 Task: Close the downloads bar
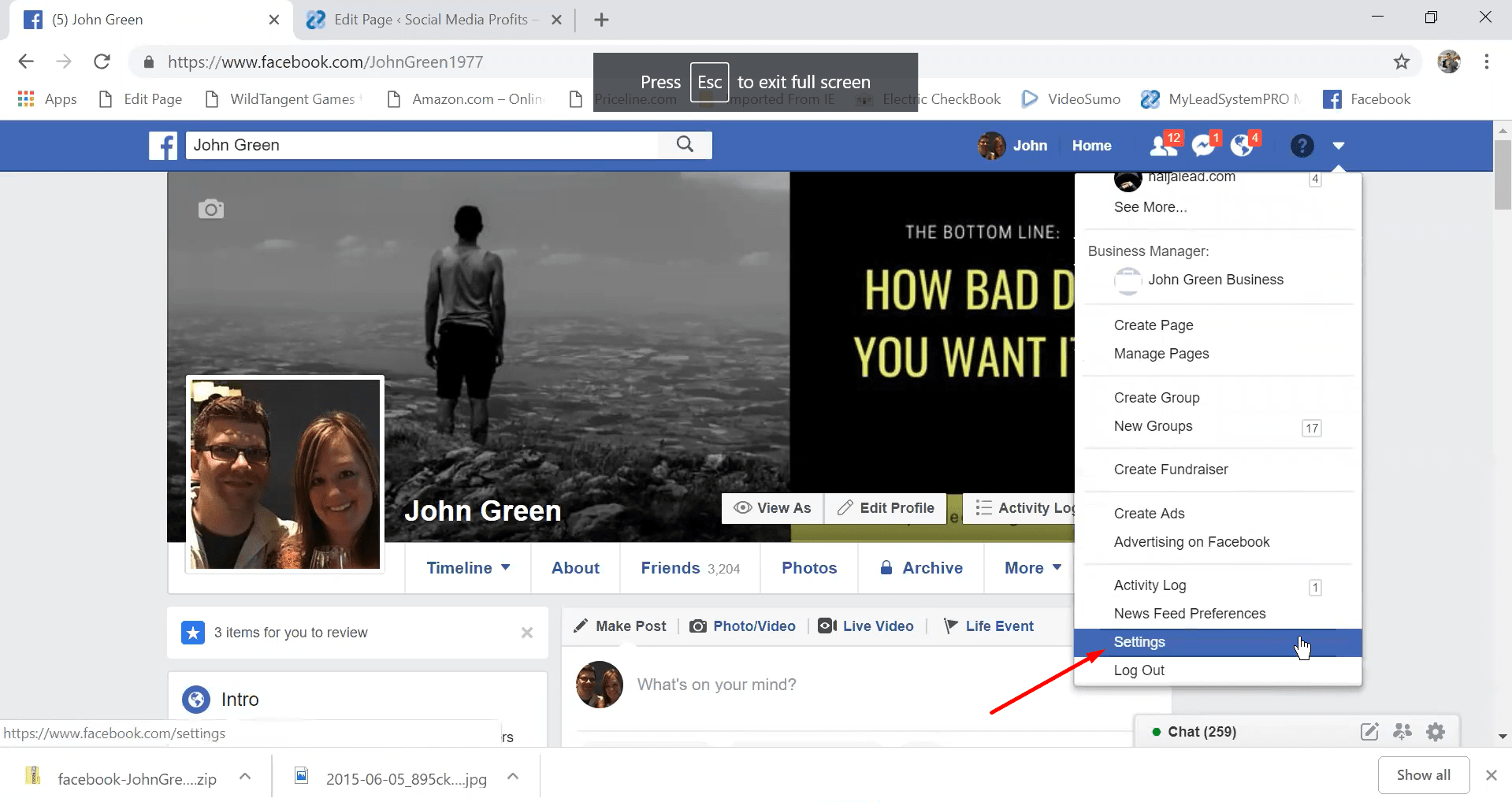[1491, 775]
